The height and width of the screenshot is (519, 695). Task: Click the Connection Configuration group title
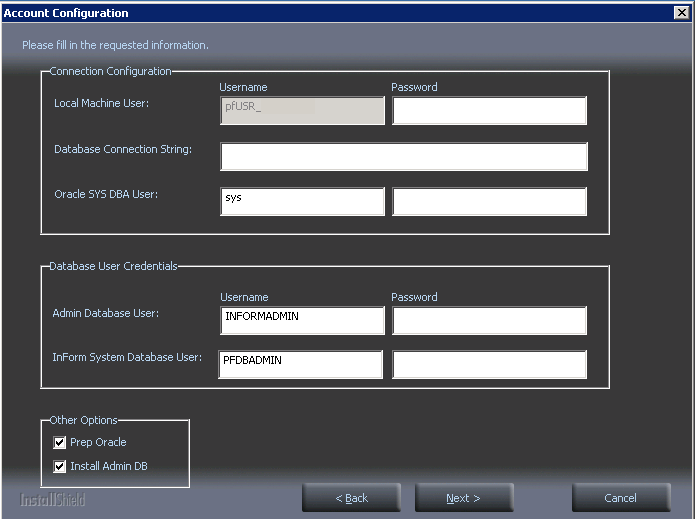pos(110,71)
